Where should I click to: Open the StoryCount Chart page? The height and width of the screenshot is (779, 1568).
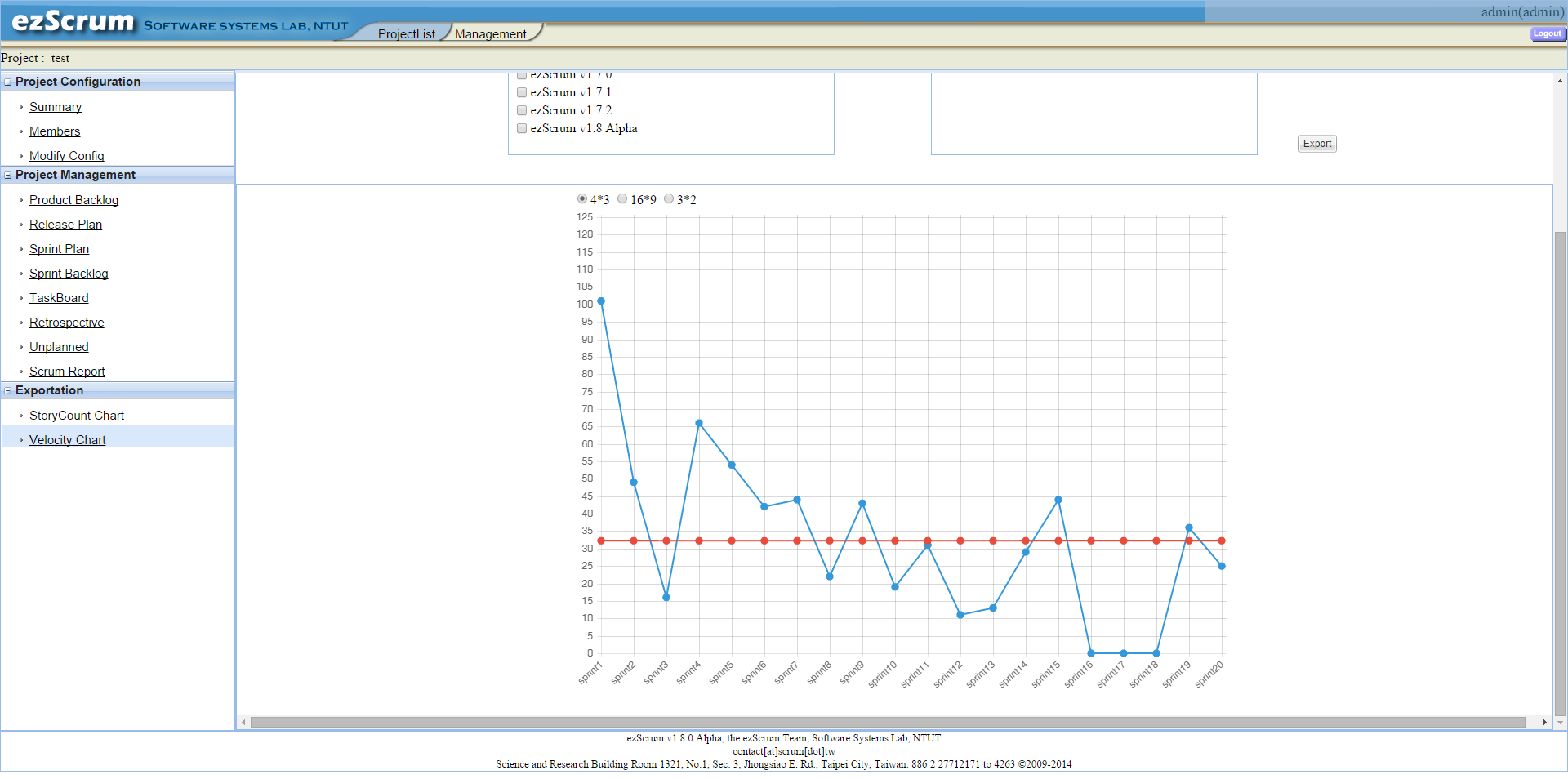[x=77, y=416]
